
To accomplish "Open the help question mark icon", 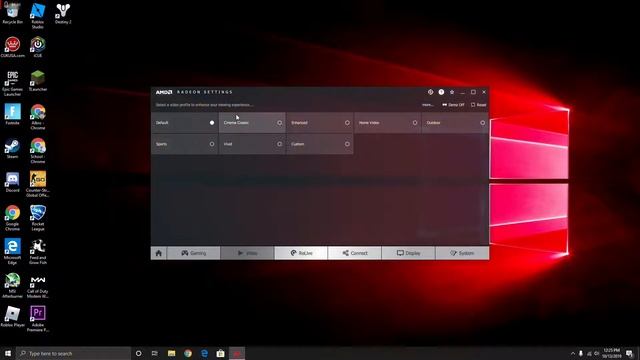I will (441, 92).
